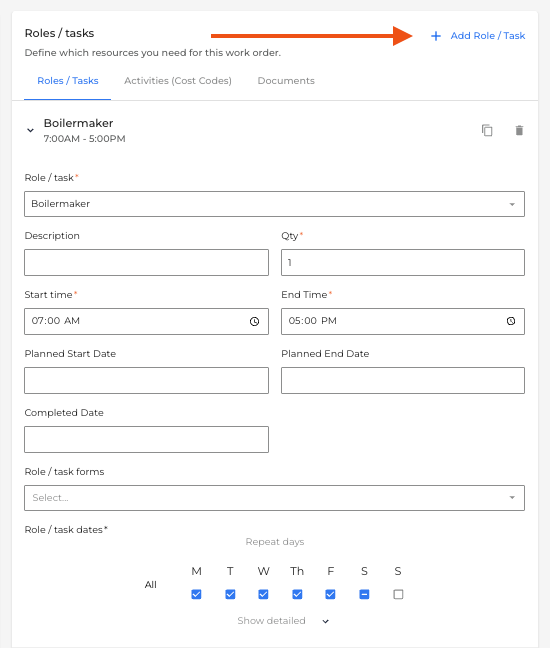Focus the Planned Start Date field
Screen dimensions: 550x648
(146, 380)
